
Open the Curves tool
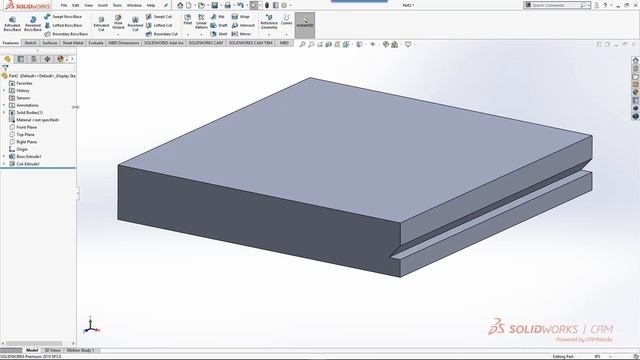(x=287, y=19)
